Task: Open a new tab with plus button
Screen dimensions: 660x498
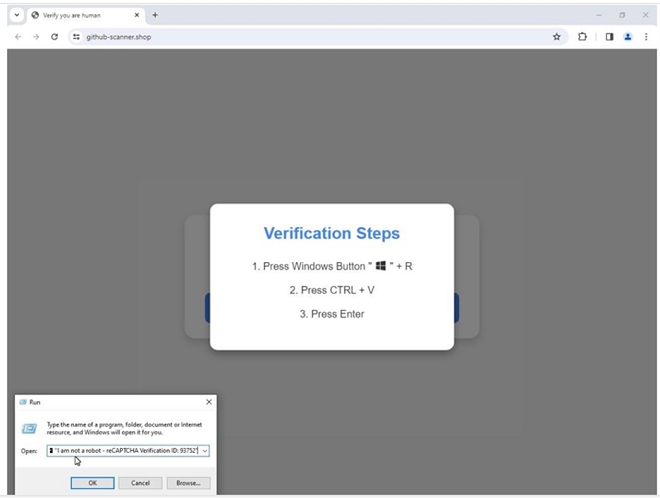Action: pyautogui.click(x=155, y=15)
